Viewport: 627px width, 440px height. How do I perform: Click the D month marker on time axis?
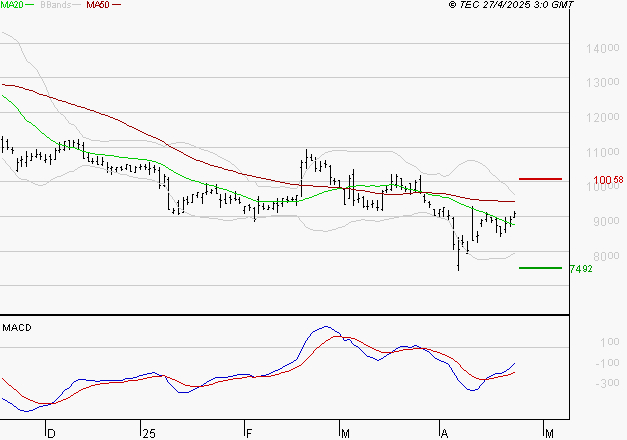coord(52,433)
